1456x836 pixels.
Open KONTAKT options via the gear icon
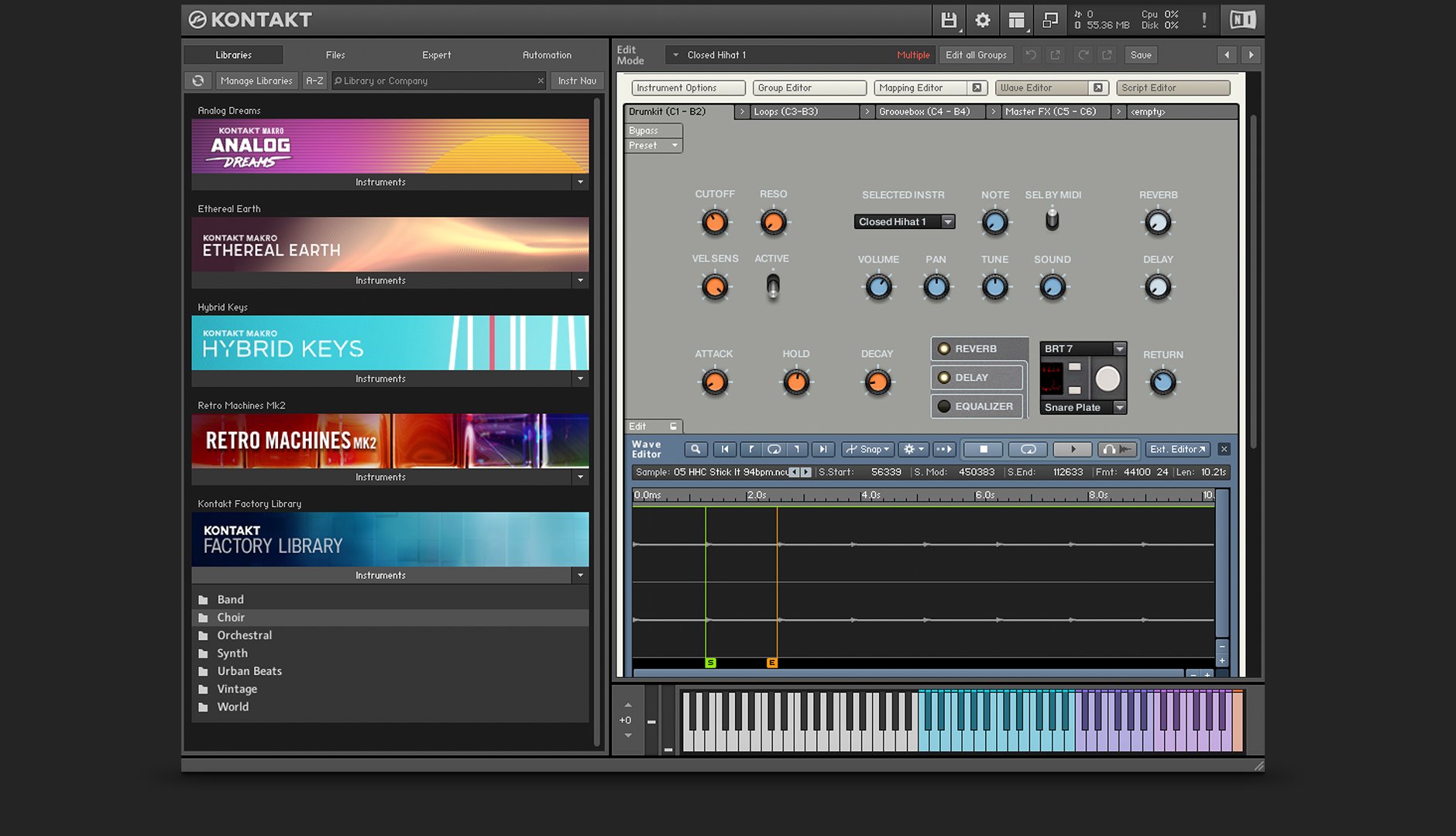click(x=982, y=20)
